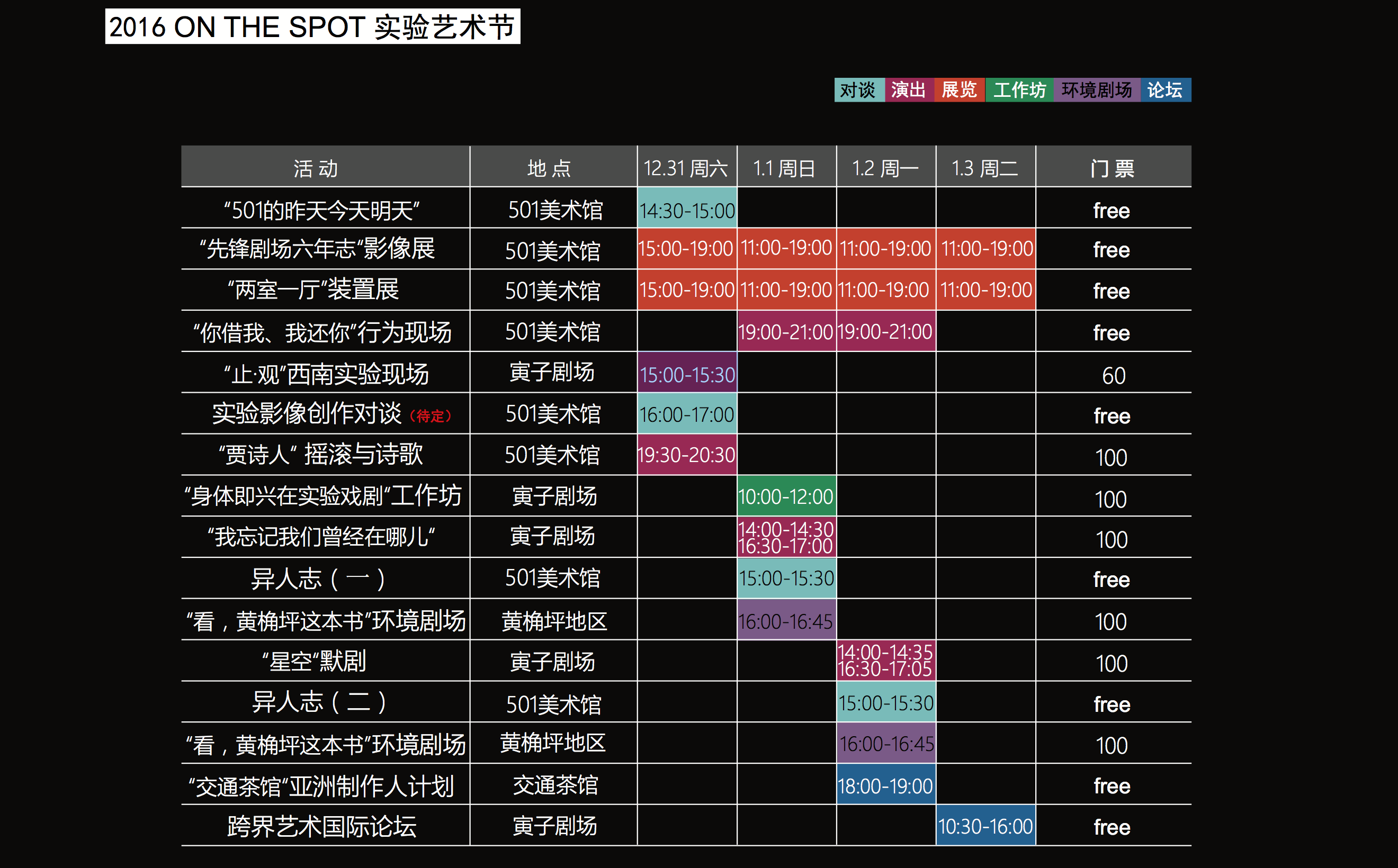
Task: Click the 15:00-15:30 slot on 12.31
Action: tap(687, 373)
